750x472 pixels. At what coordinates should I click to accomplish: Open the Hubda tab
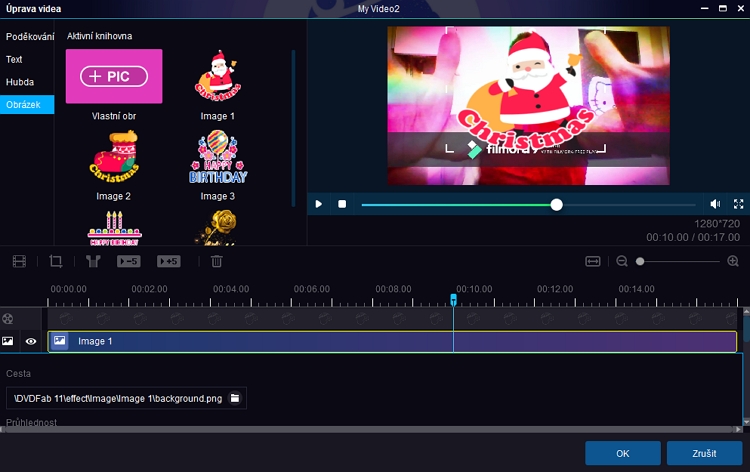click(x=20, y=82)
